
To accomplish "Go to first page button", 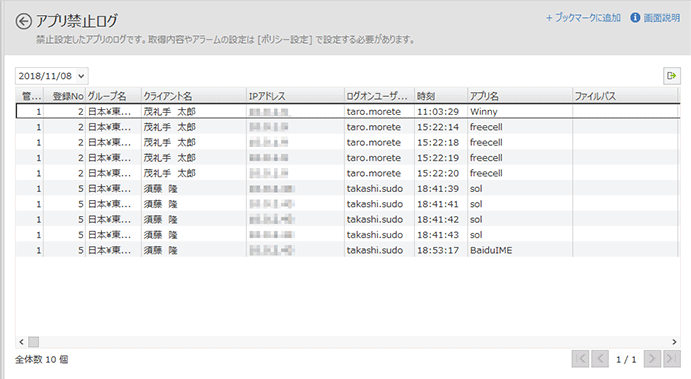I will [580, 359].
